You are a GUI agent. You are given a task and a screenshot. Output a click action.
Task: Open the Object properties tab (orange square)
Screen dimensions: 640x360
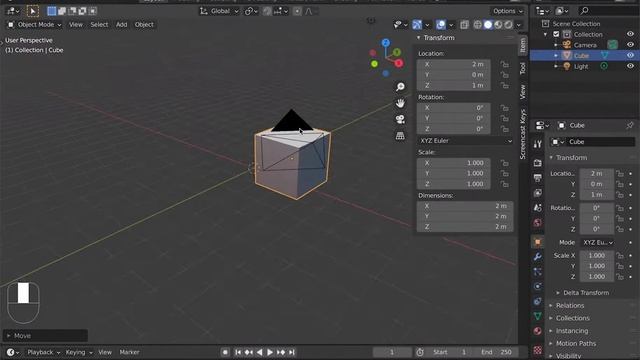(538, 242)
